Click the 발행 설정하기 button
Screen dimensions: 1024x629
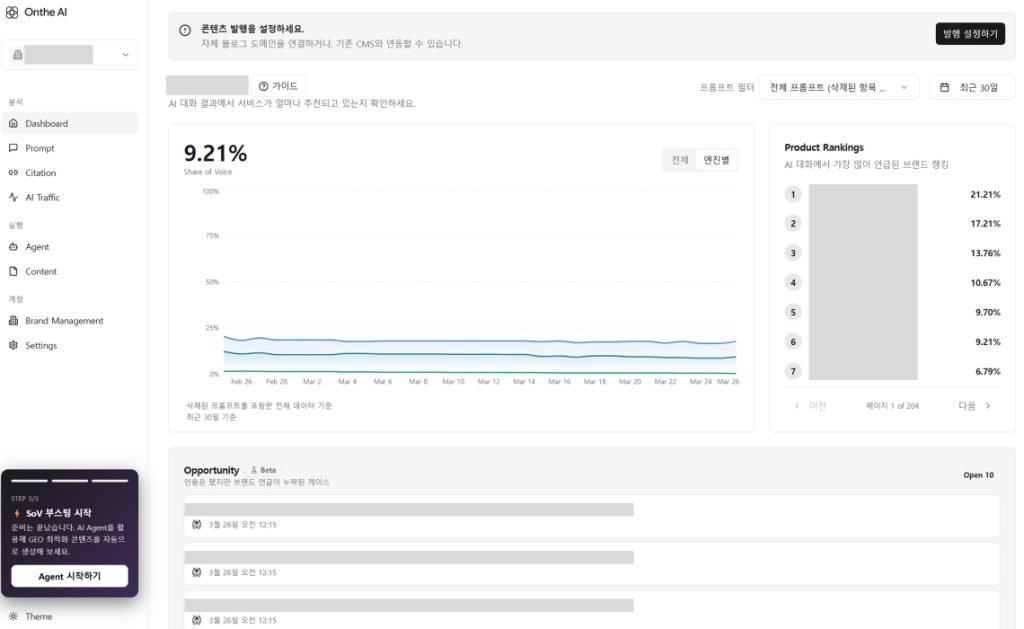pos(969,34)
